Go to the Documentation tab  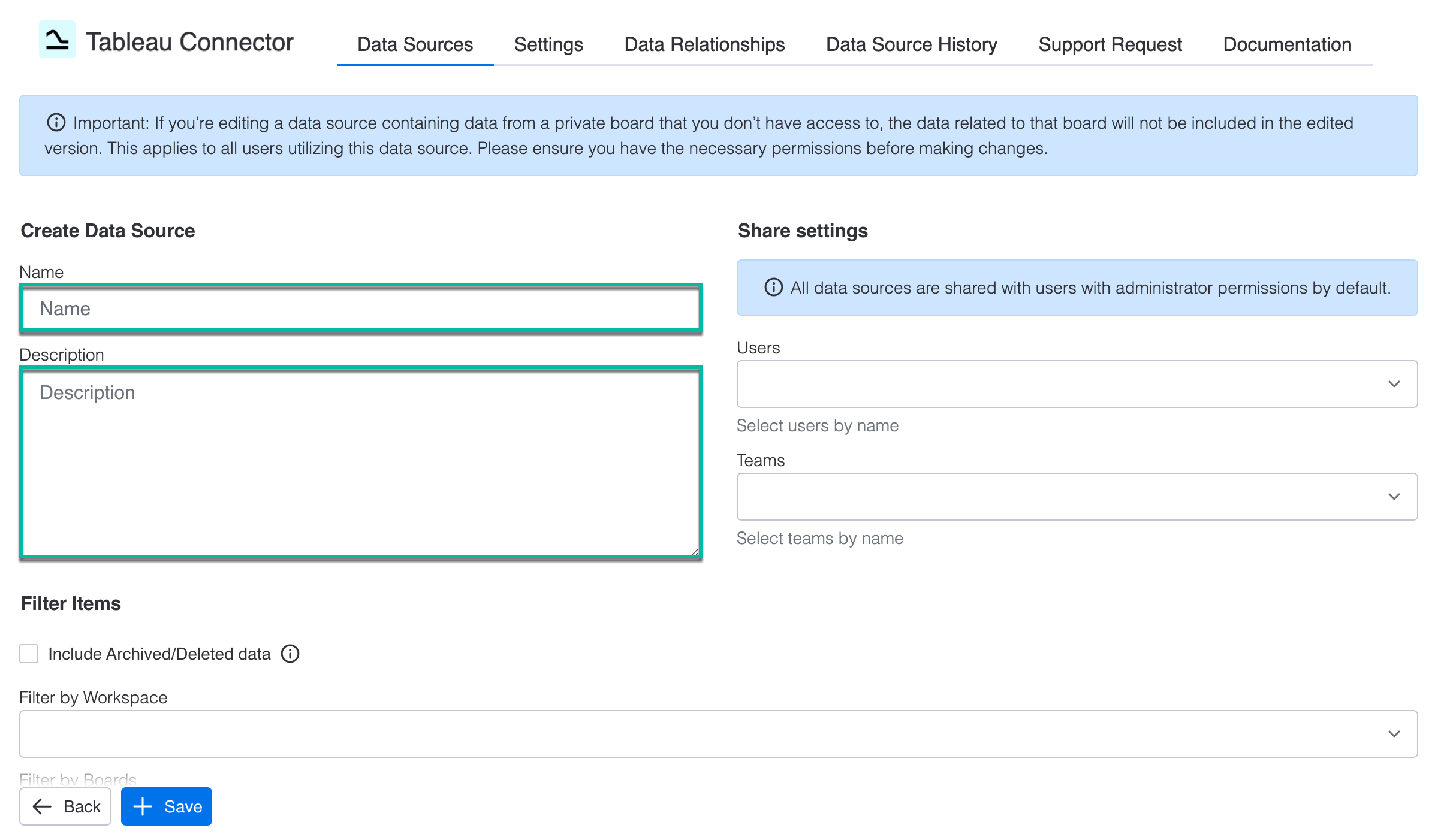pos(1286,44)
